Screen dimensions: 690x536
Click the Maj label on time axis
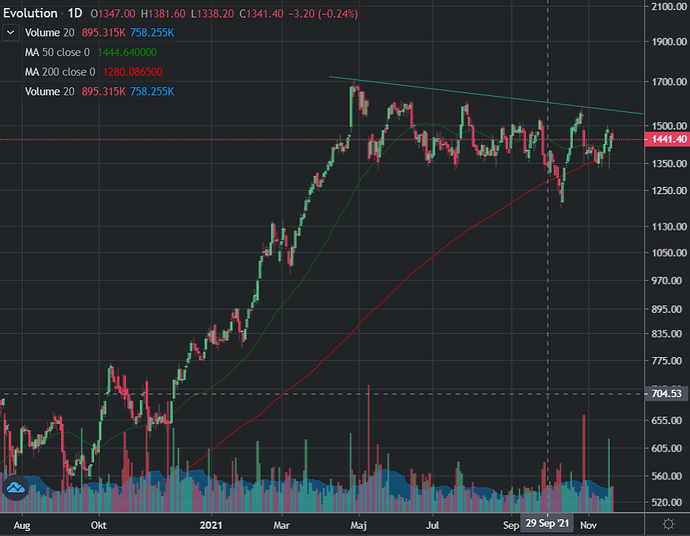tap(359, 525)
